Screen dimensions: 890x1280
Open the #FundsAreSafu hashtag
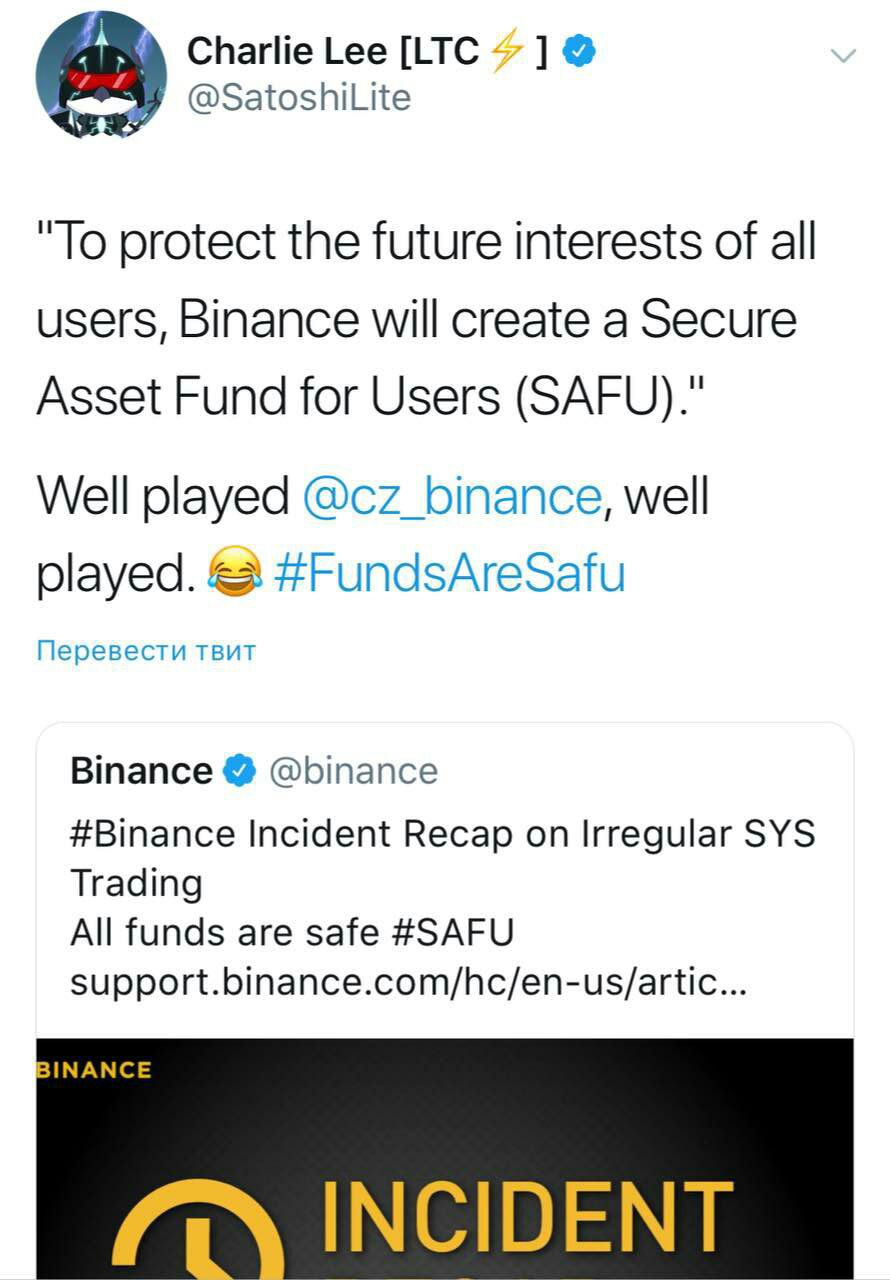pyautogui.click(x=448, y=574)
